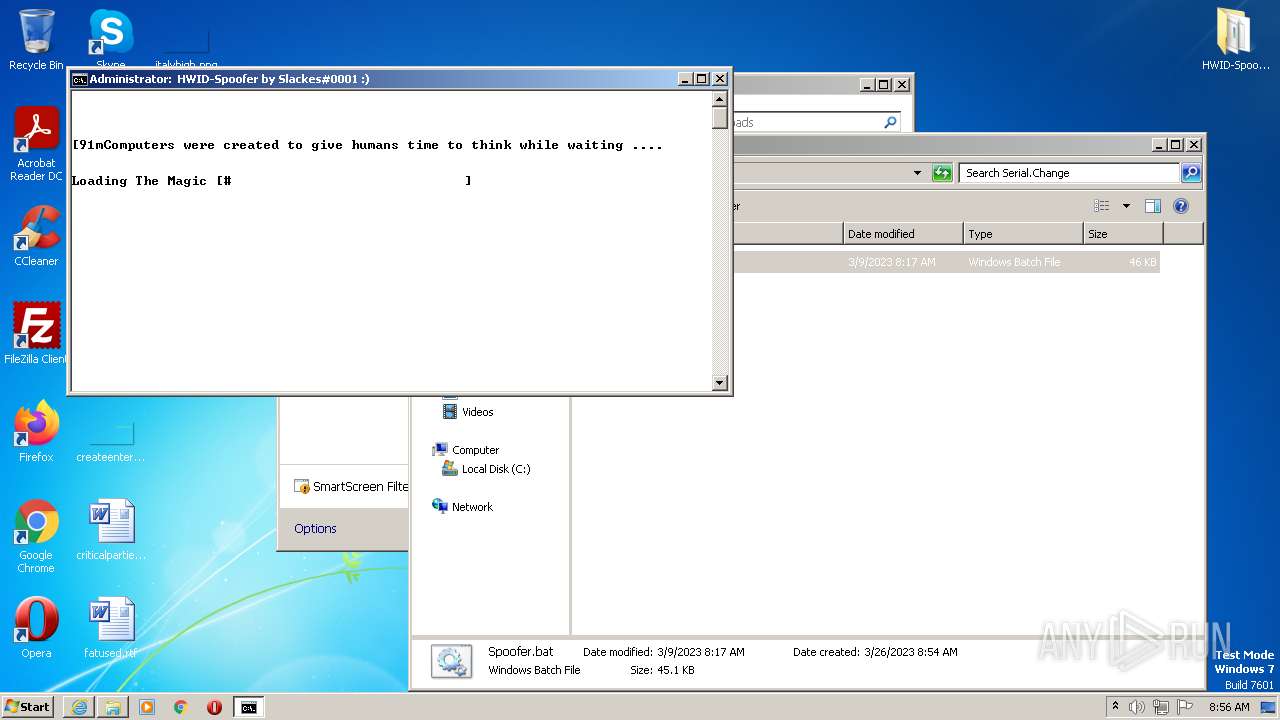This screenshot has width=1280, height=720.
Task: Open Videos in the navigation pane
Action: tap(468, 412)
